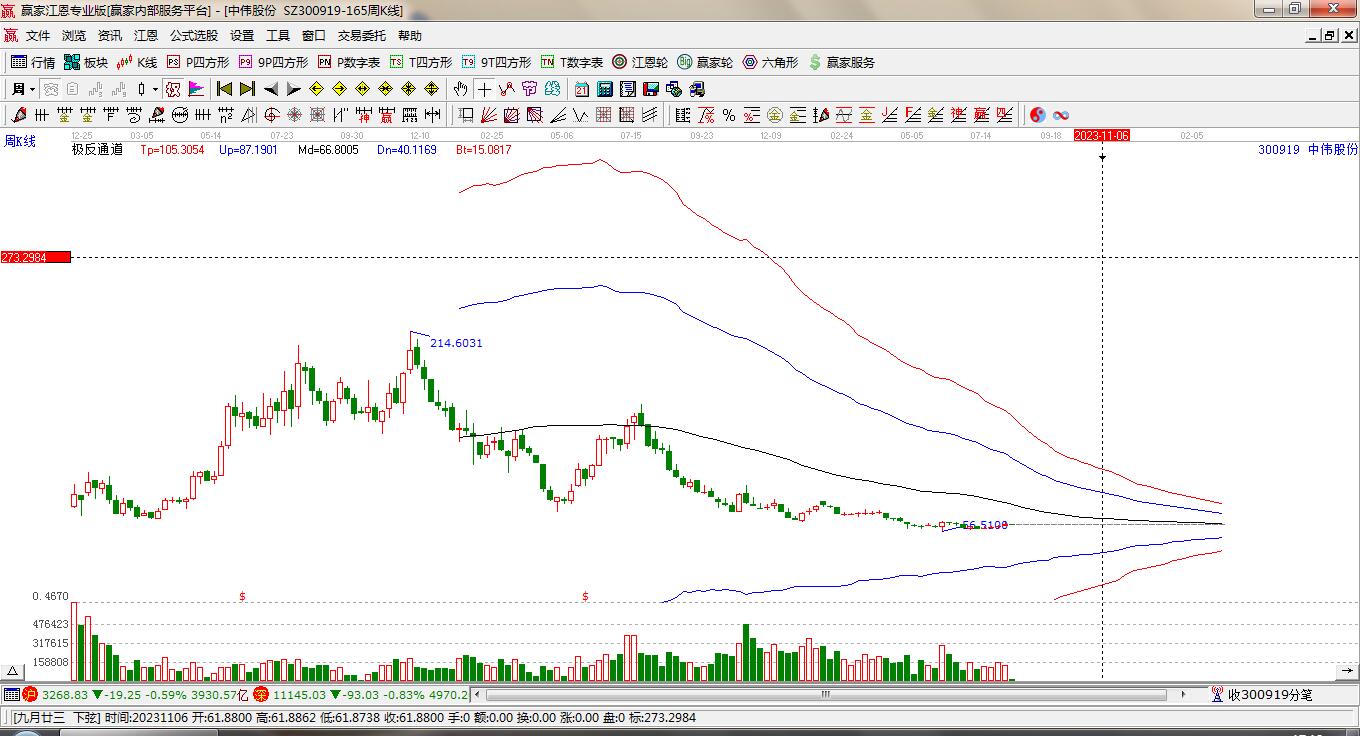
Task: Click the blue-red infinity icon
Action: pos(1061,115)
